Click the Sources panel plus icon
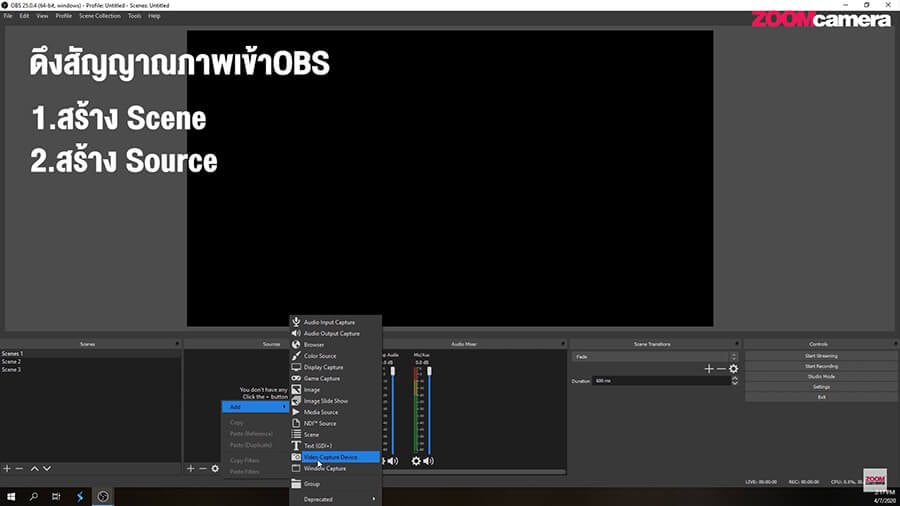This screenshot has height=506, width=900. 191,469
